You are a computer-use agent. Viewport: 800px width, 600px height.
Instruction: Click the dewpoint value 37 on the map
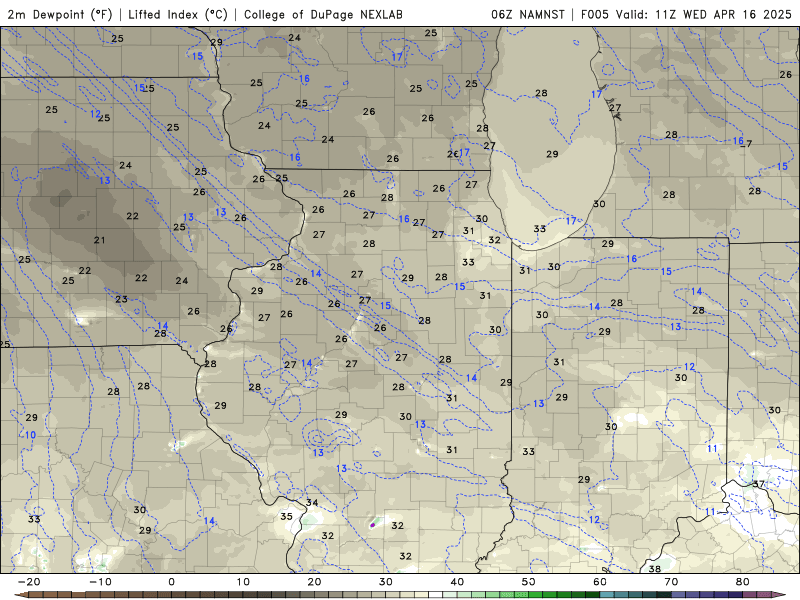pos(759,484)
